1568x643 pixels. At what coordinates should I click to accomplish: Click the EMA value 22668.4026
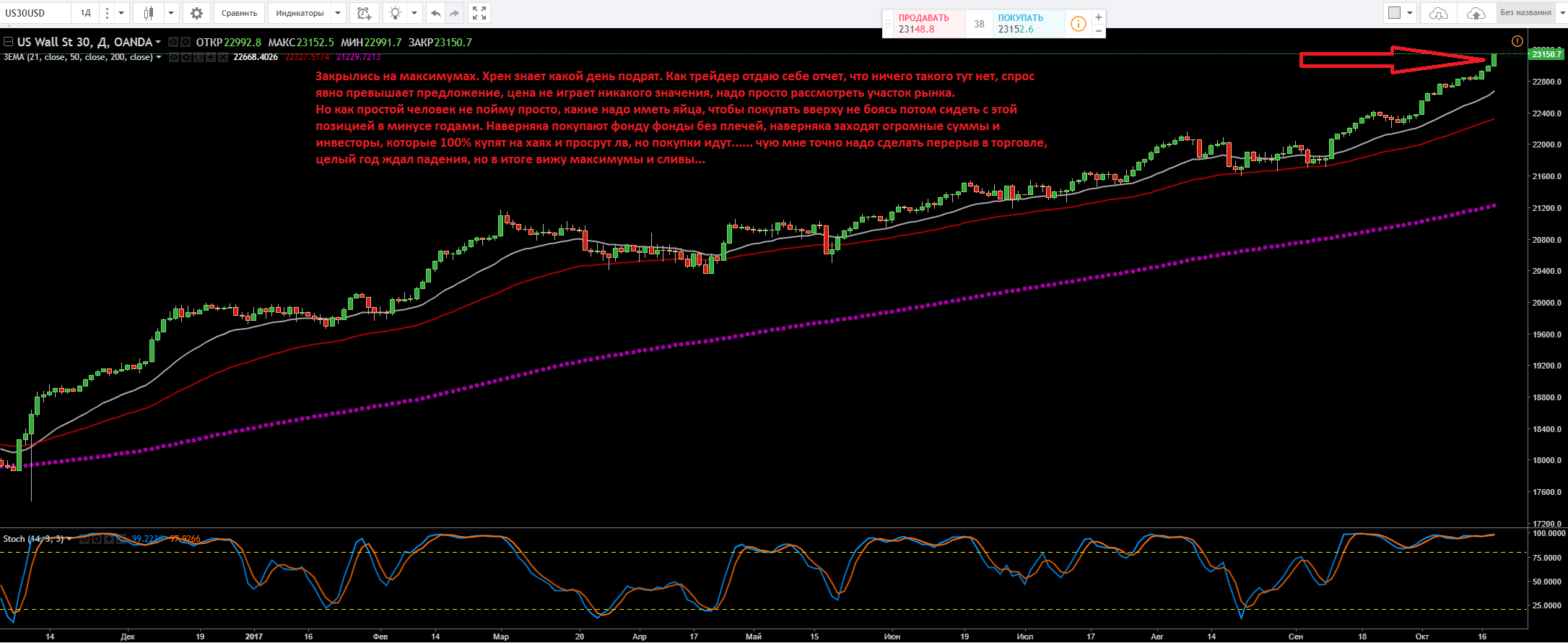click(x=256, y=57)
